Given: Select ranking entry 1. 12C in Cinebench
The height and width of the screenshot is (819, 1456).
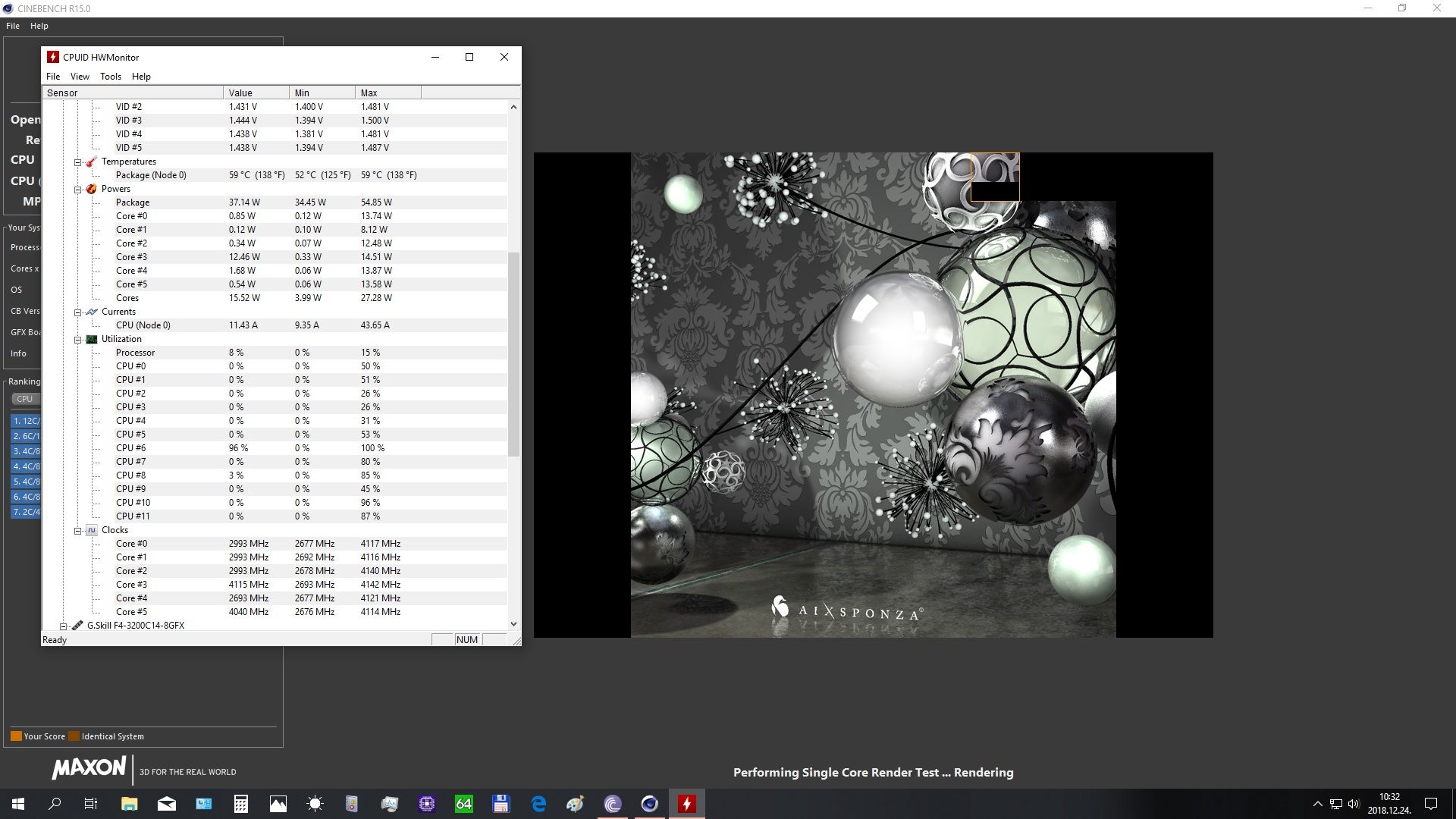Looking at the screenshot, I should [x=26, y=421].
